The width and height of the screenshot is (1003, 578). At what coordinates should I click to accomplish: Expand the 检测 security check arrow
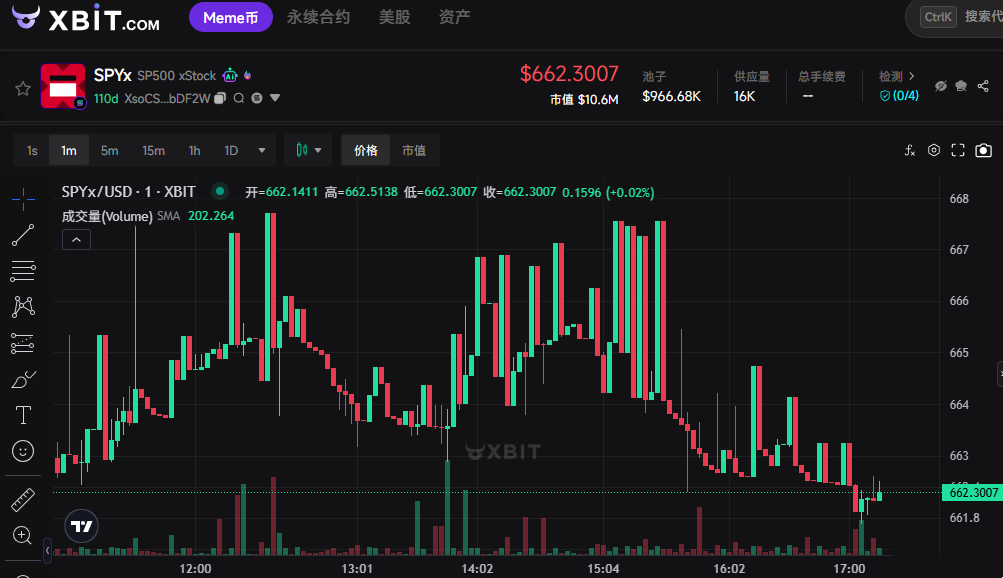(911, 76)
